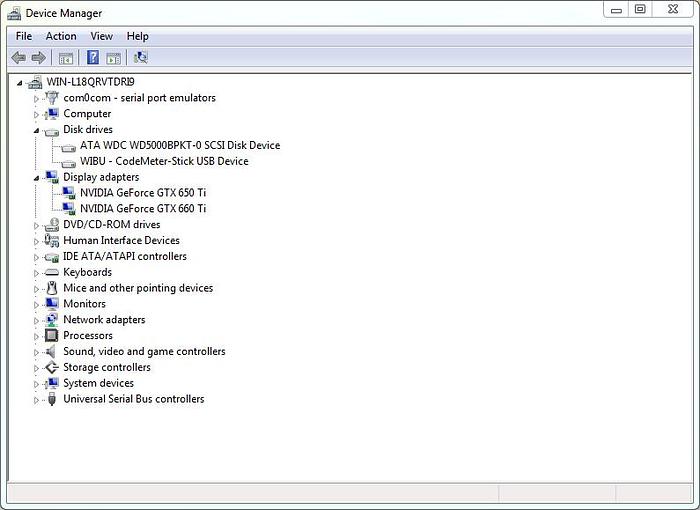The width and height of the screenshot is (700, 510).
Task: Click the Show/Hide Action Pane toolbar icon
Action: click(x=114, y=58)
